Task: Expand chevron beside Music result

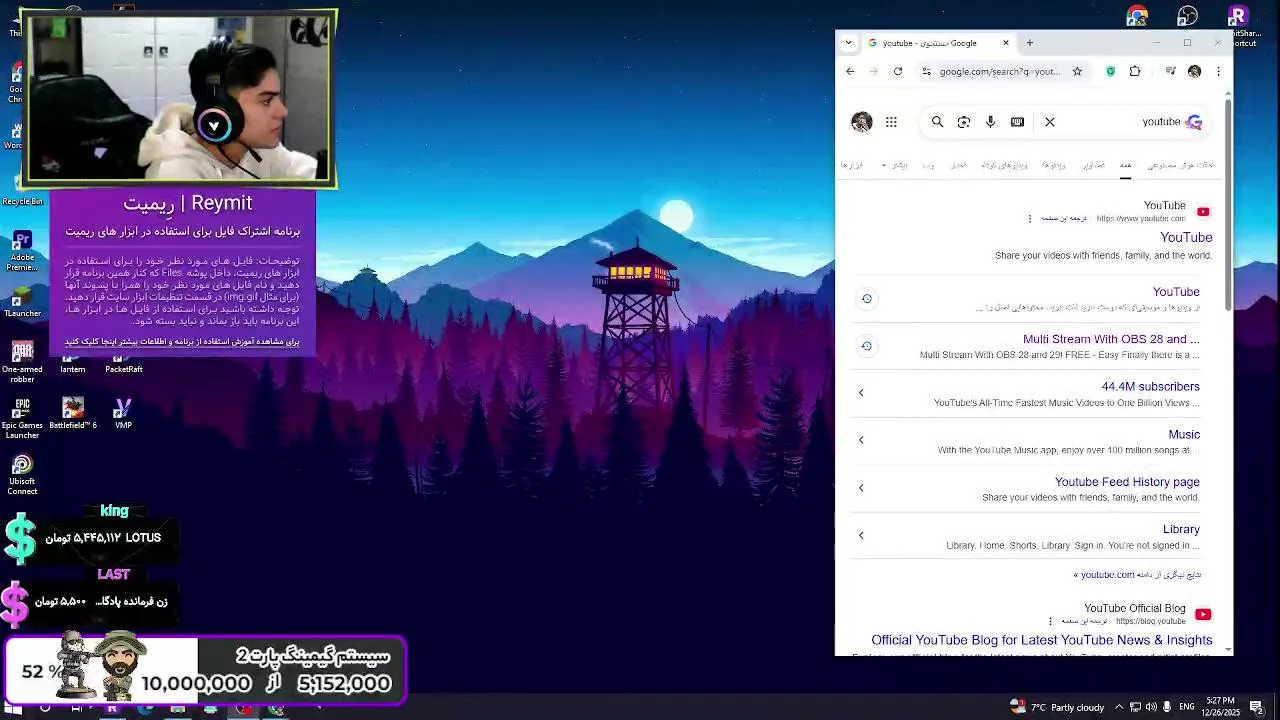Action: 861,440
